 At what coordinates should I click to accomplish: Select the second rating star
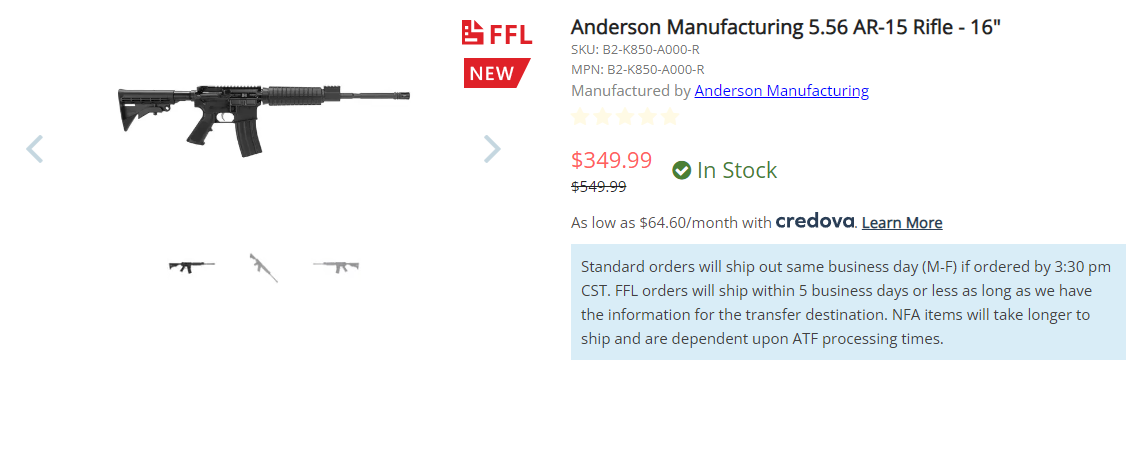coord(603,117)
